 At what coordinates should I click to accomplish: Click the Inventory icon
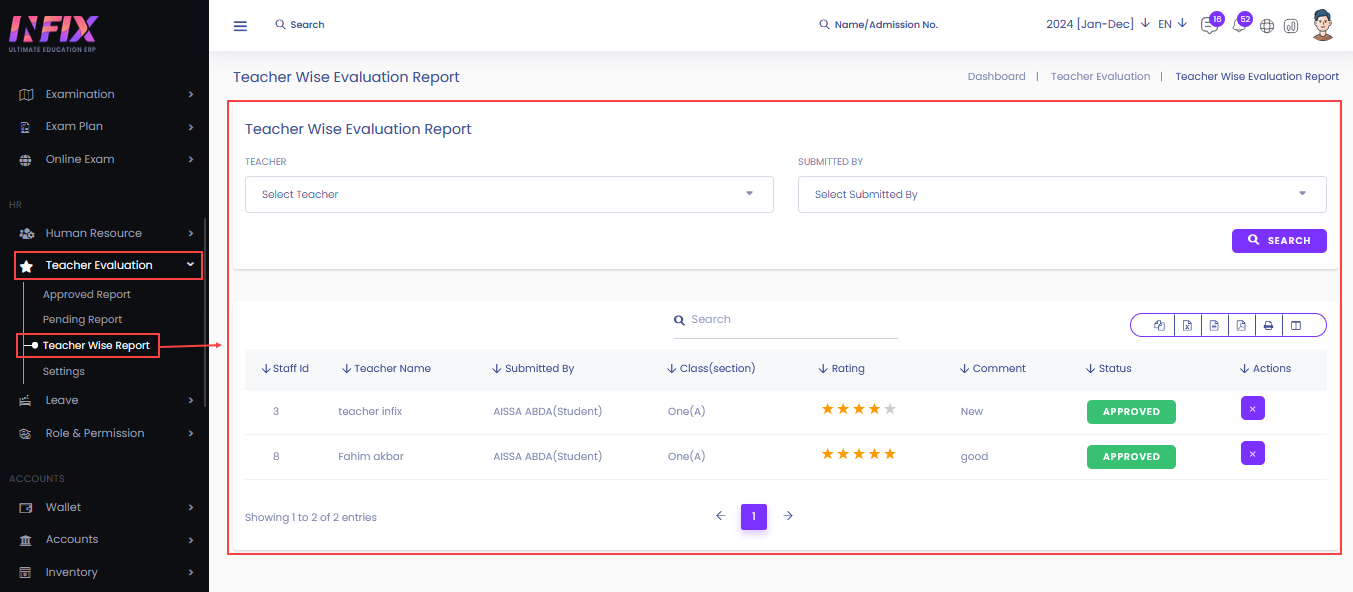(26, 573)
